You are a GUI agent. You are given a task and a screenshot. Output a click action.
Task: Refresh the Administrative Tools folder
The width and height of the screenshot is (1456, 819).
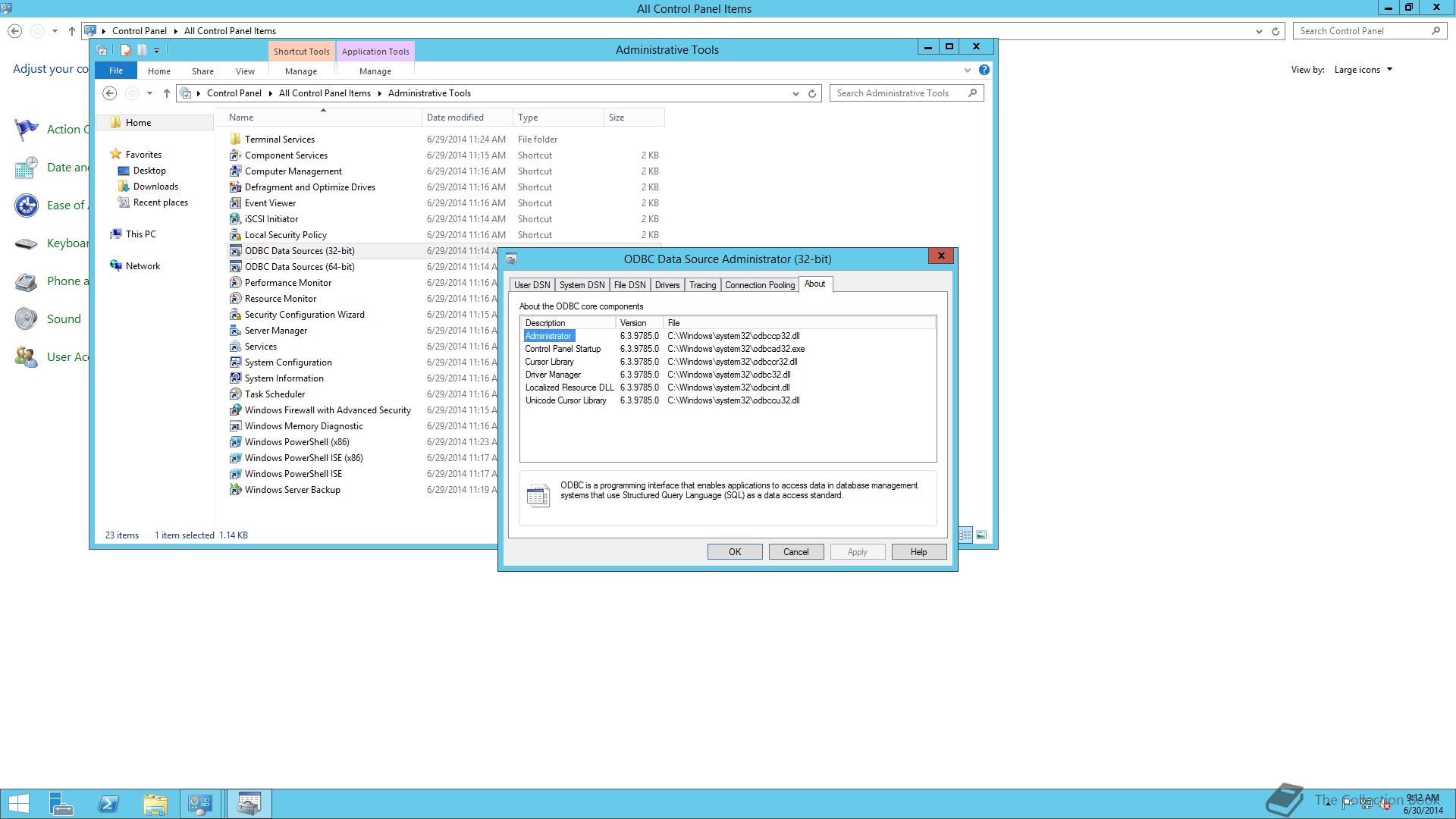point(812,93)
